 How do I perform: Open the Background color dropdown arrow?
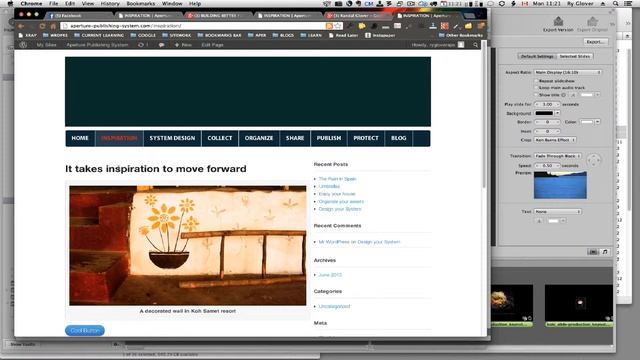558,113
